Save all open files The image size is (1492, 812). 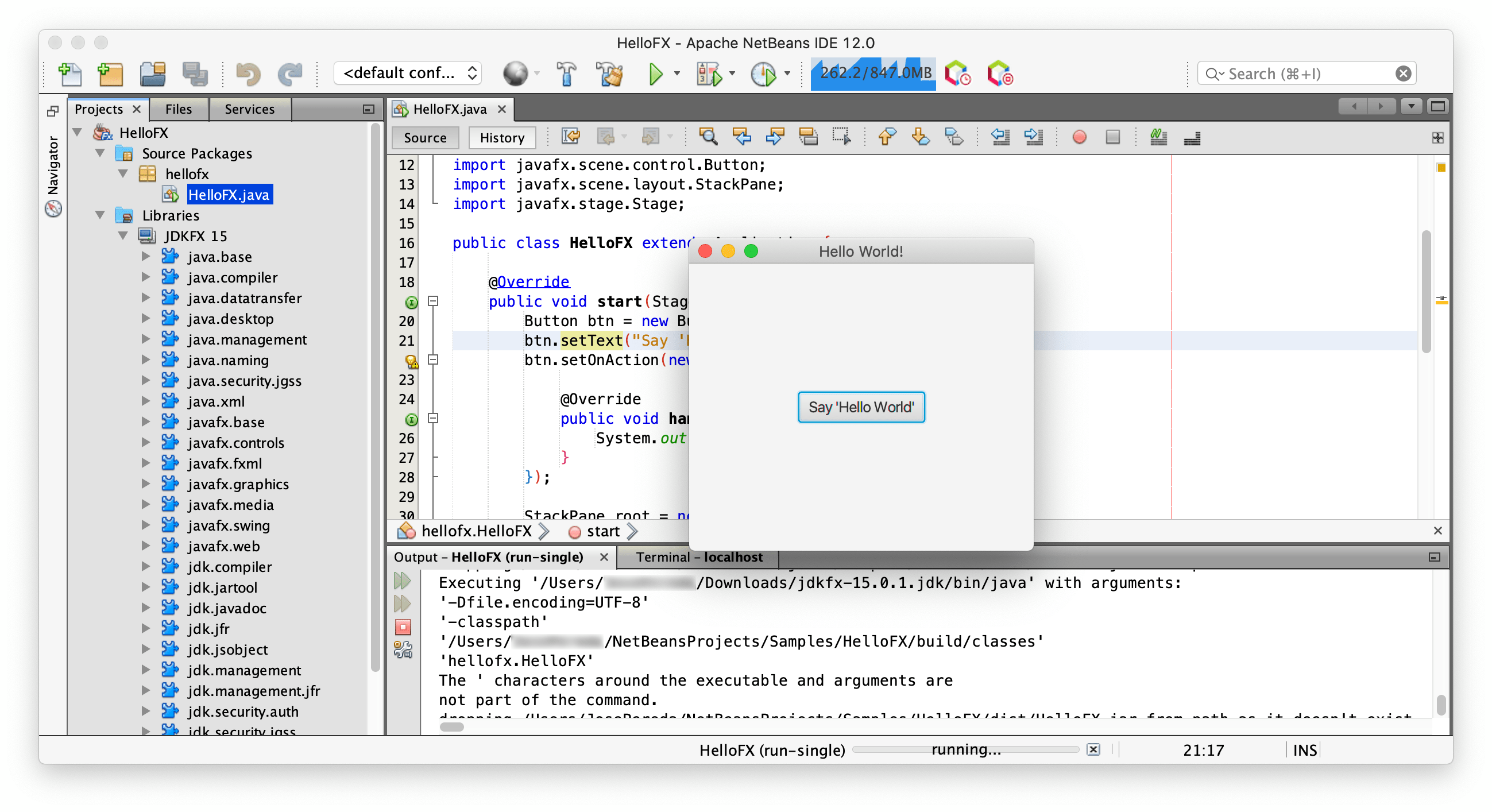[195, 74]
